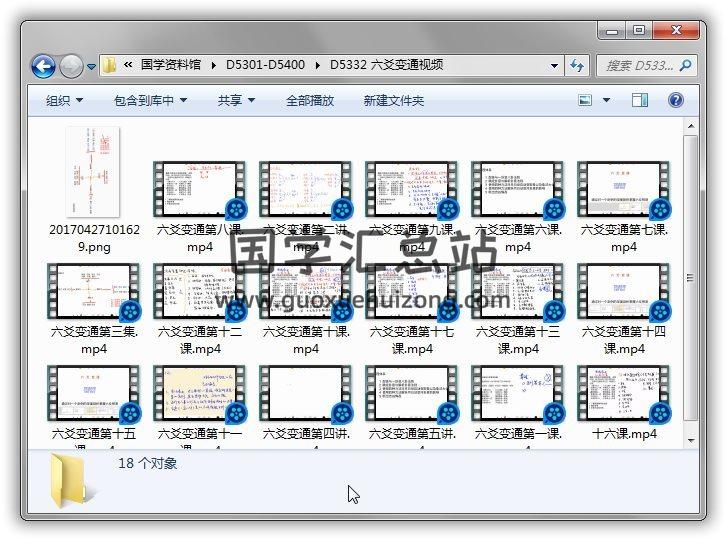Select the D5332 六爻变通视频 breadcrumb
Screen dimensions: 727x541
tap(387, 65)
